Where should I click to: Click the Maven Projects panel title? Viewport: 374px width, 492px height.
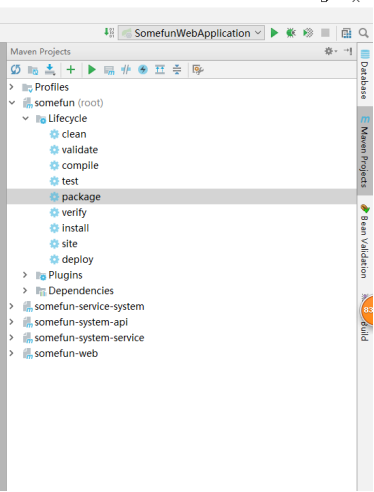coord(40,52)
